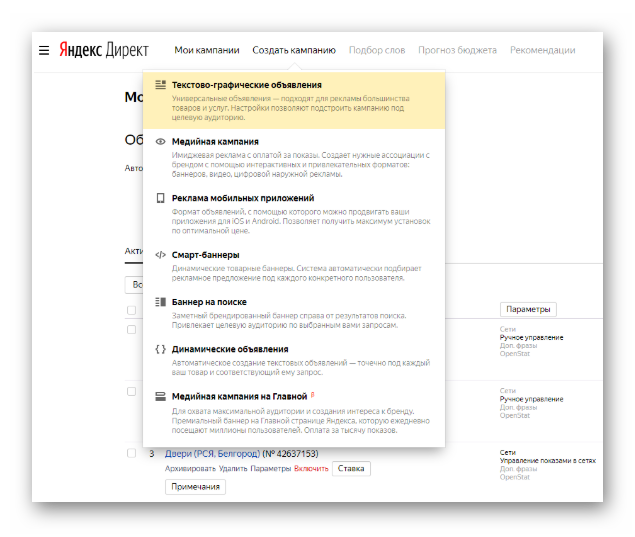This screenshot has width=635, height=537.
Task: Open the hamburger menu icon
Action: (x=44, y=50)
